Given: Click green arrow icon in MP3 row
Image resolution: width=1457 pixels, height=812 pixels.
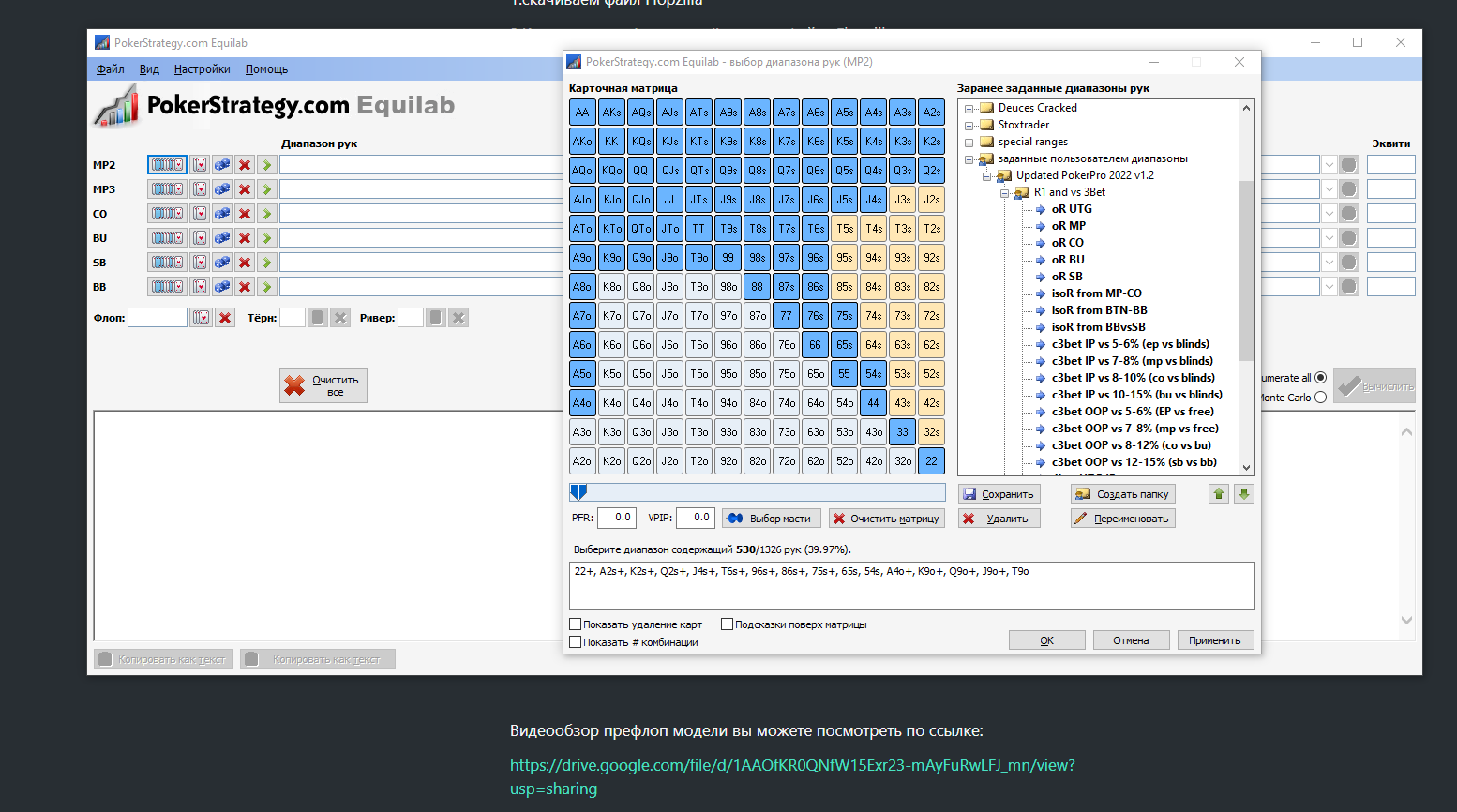Looking at the screenshot, I should (x=267, y=189).
